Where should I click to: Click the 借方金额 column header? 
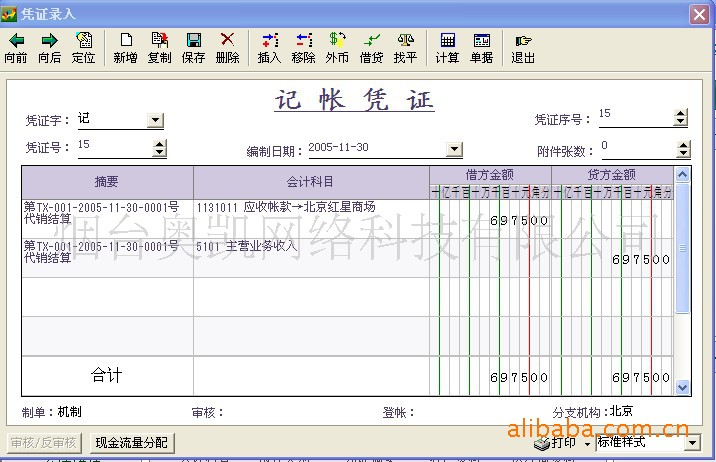click(x=490, y=175)
